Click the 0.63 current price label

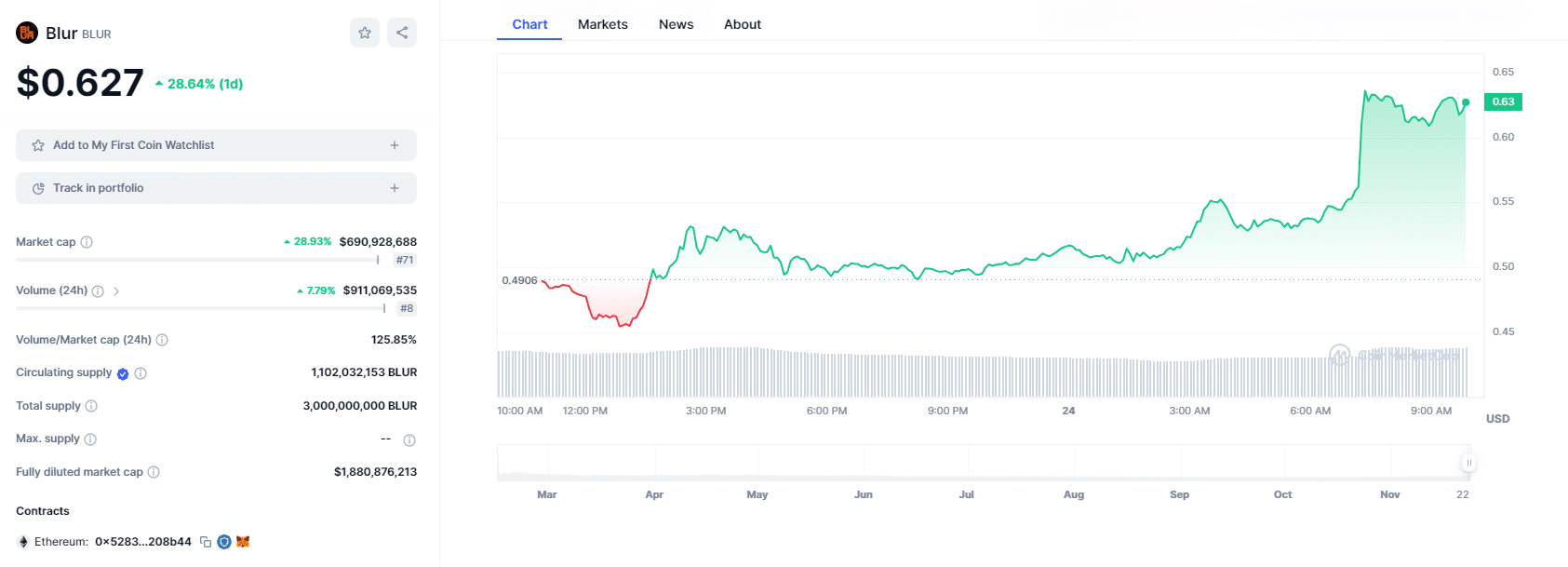pos(1503,101)
